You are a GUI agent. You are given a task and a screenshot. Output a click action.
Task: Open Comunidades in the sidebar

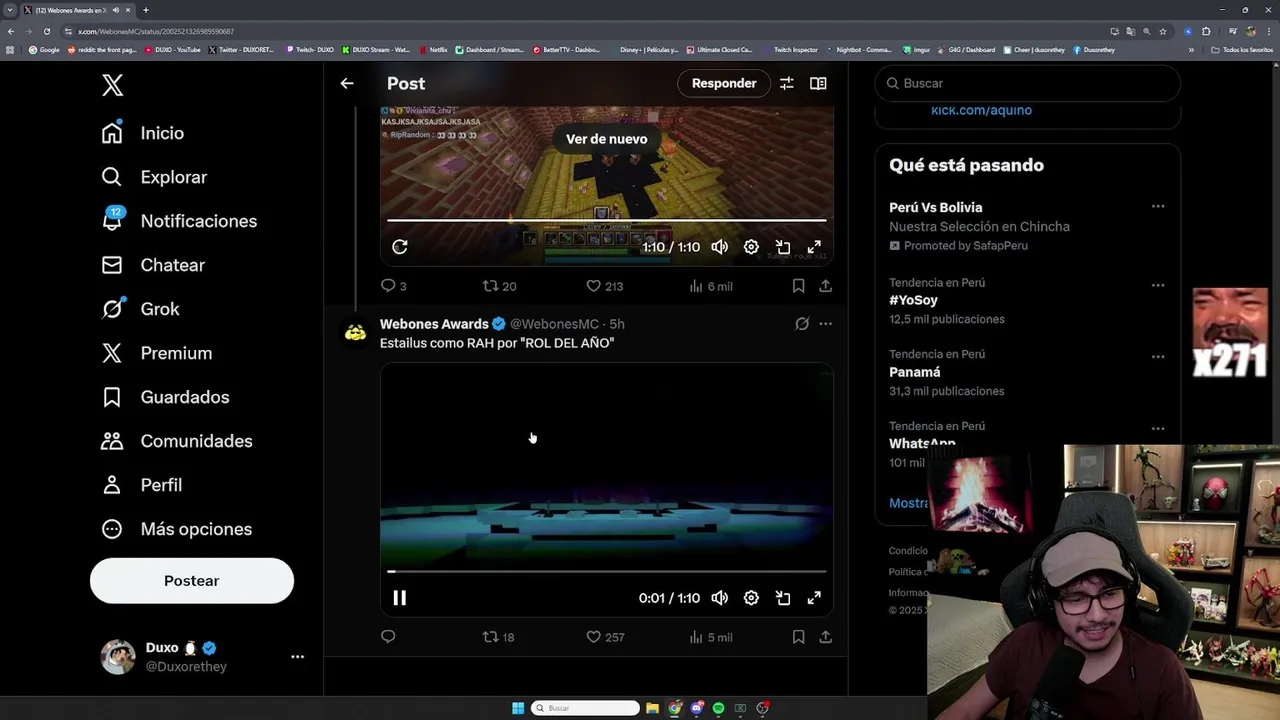(x=177, y=441)
